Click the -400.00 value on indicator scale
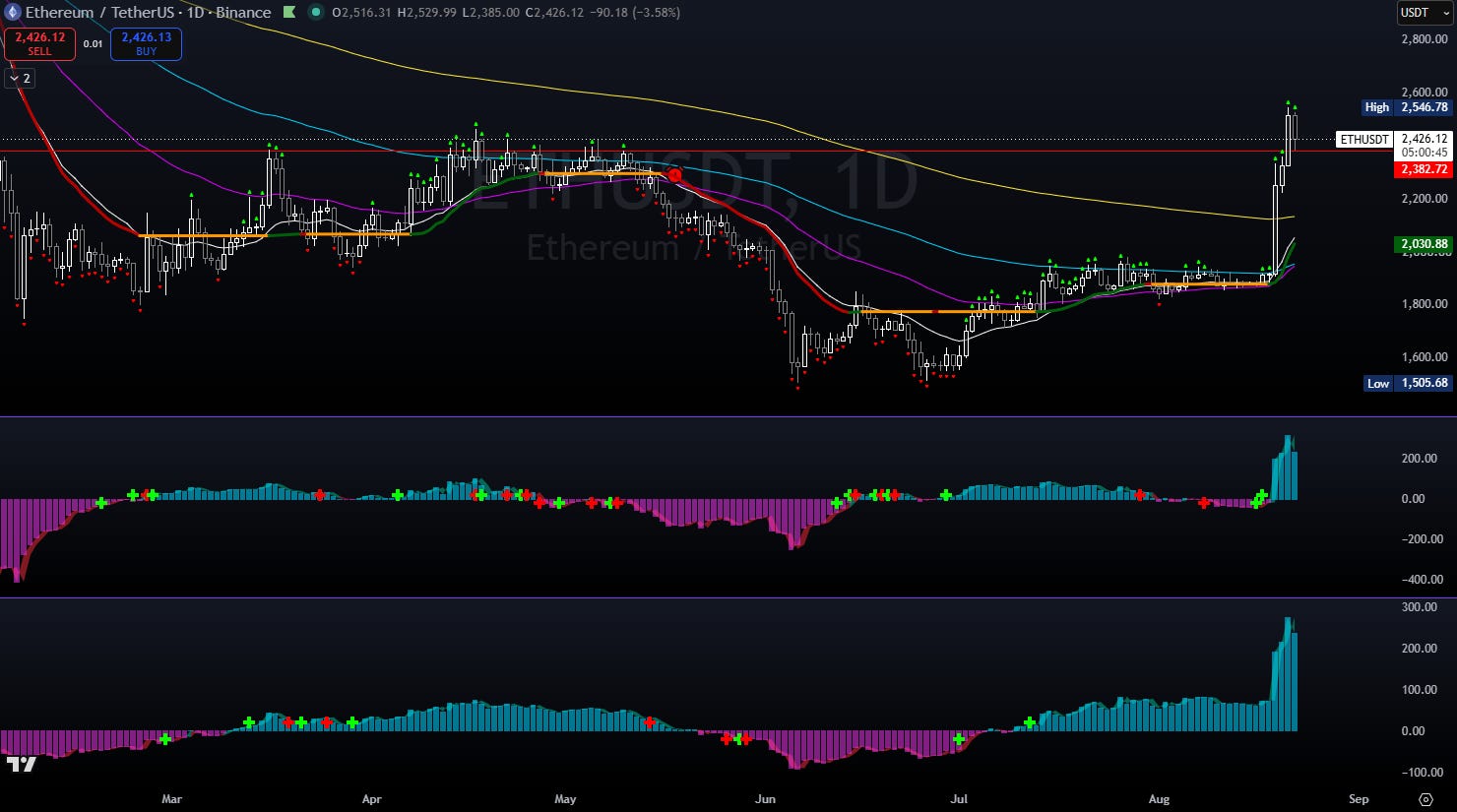Screen dimensions: 1457x812 [1422, 580]
